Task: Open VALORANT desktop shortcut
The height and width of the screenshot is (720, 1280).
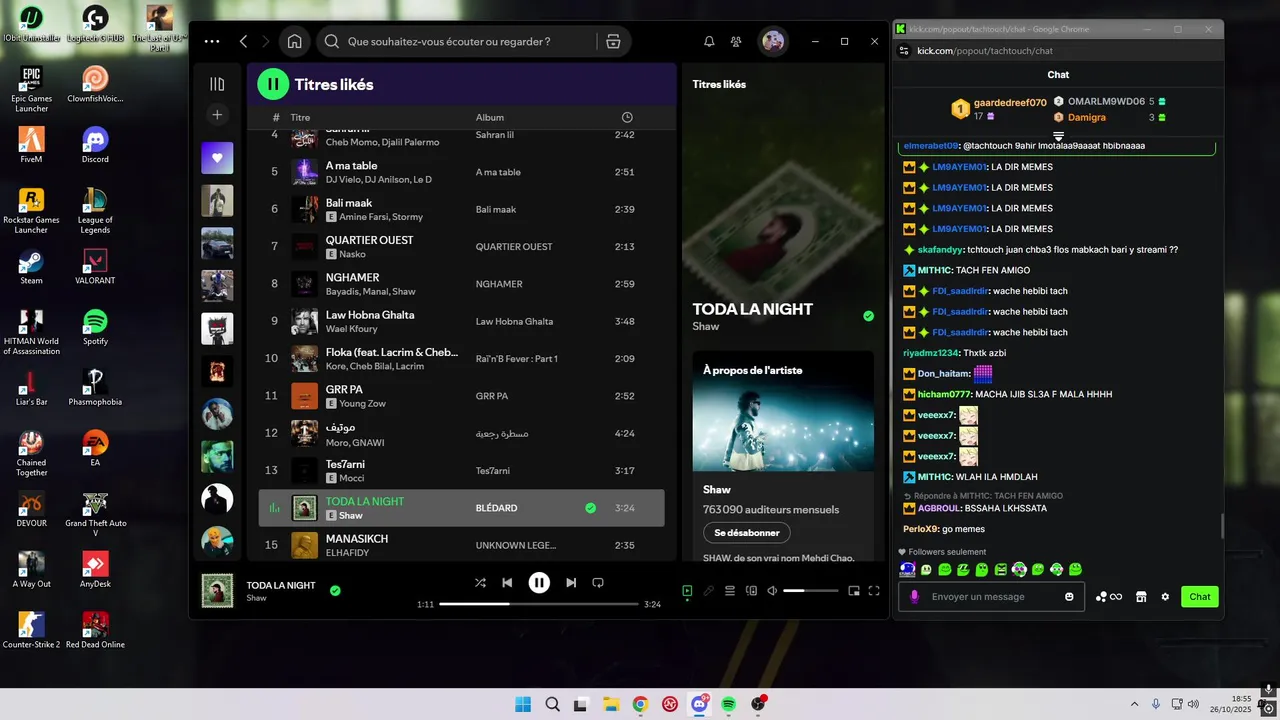Action: point(95,266)
